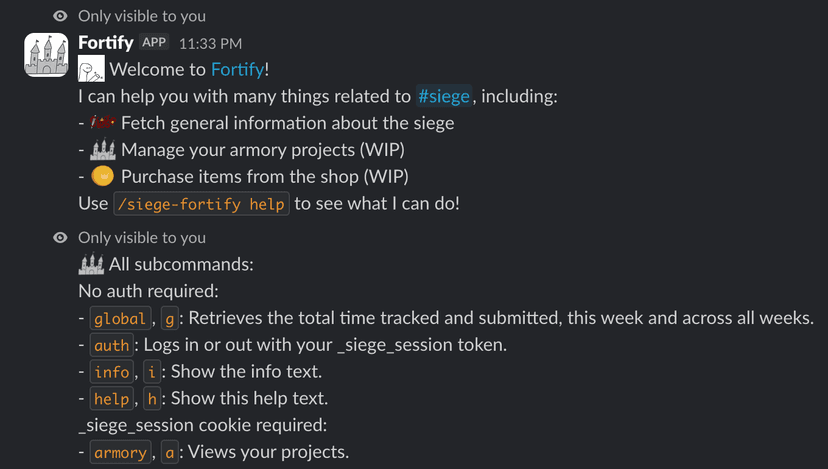Image resolution: width=828 pixels, height=469 pixels.
Task: Click the eye icon above the subcommands message
Action: [x=61, y=238]
